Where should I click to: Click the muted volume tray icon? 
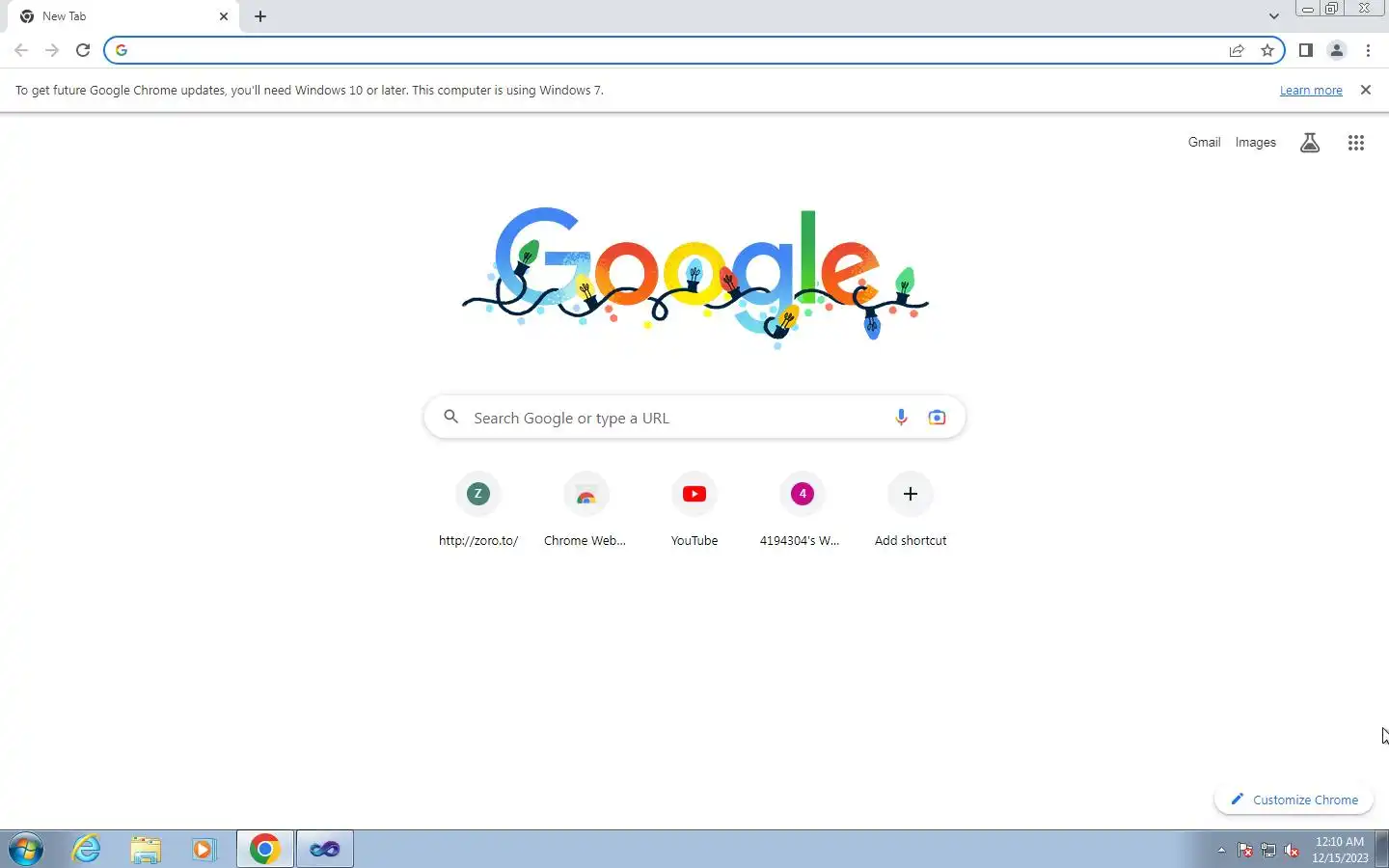pyautogui.click(x=1292, y=851)
